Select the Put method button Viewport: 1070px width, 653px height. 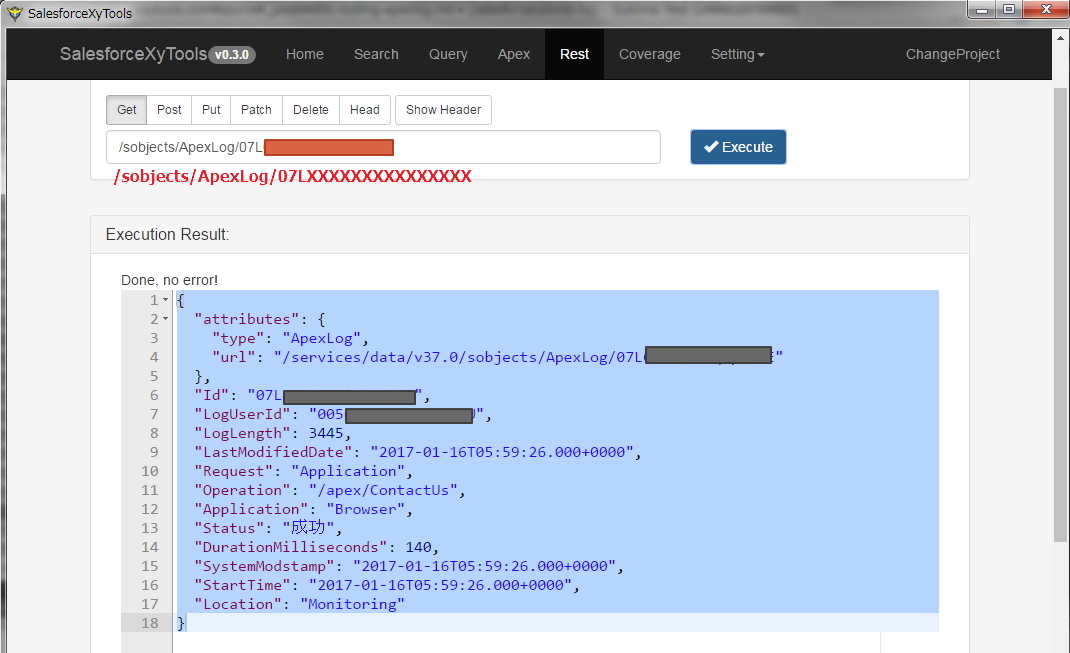pos(211,110)
